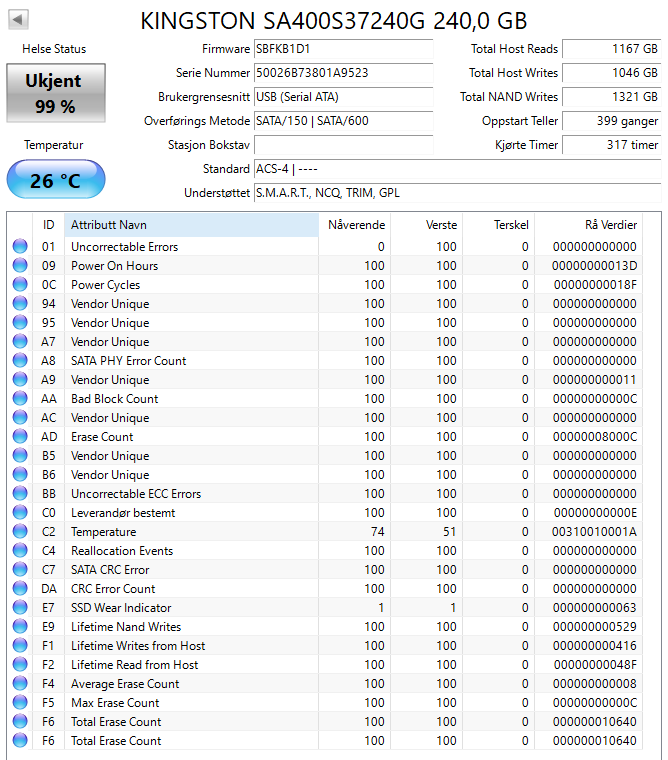Click raw value 000000000529 of Lifetime Nand Writes
Viewport: 668px width, 760px height.
pos(595,627)
